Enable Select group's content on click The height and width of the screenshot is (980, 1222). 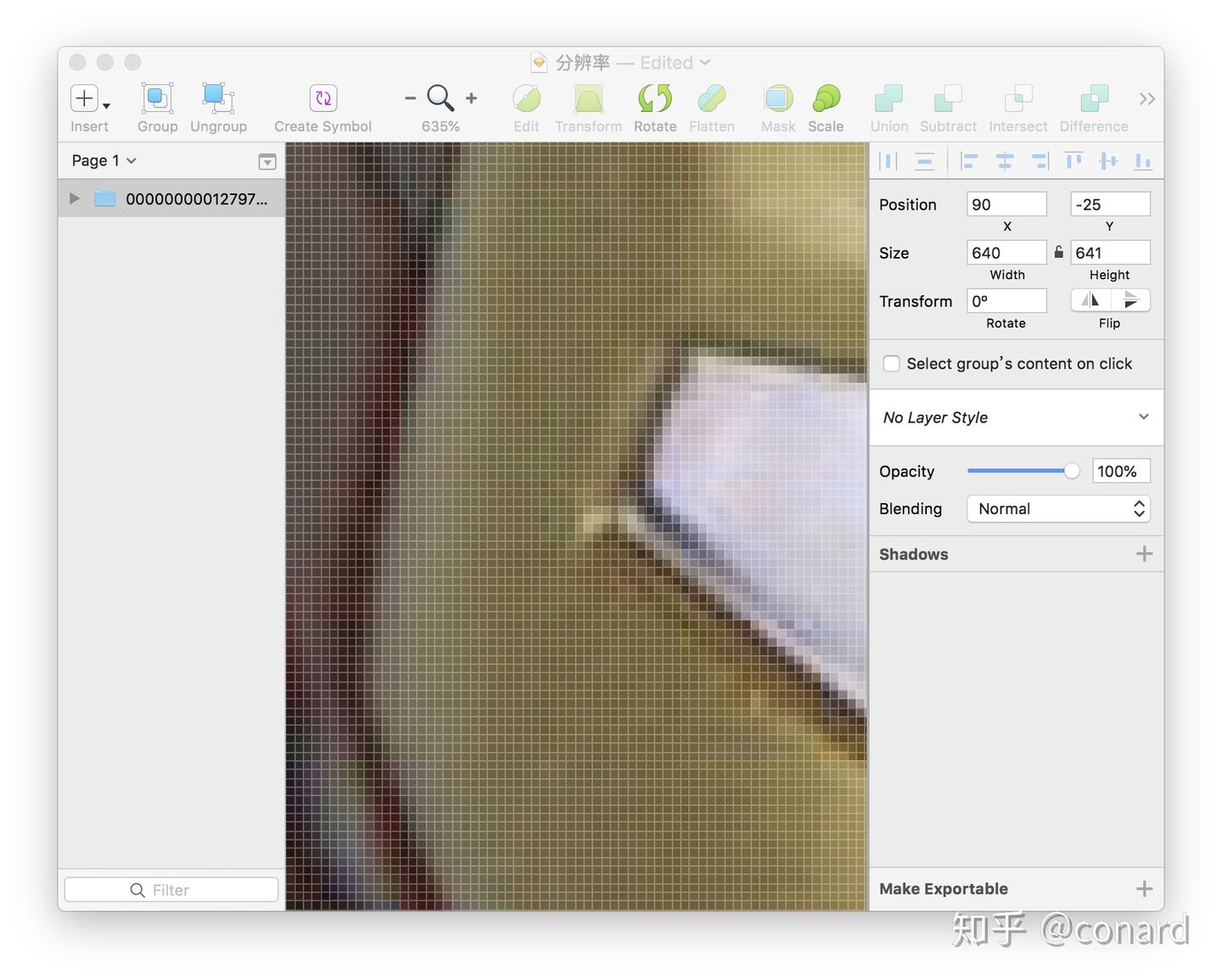point(892,364)
